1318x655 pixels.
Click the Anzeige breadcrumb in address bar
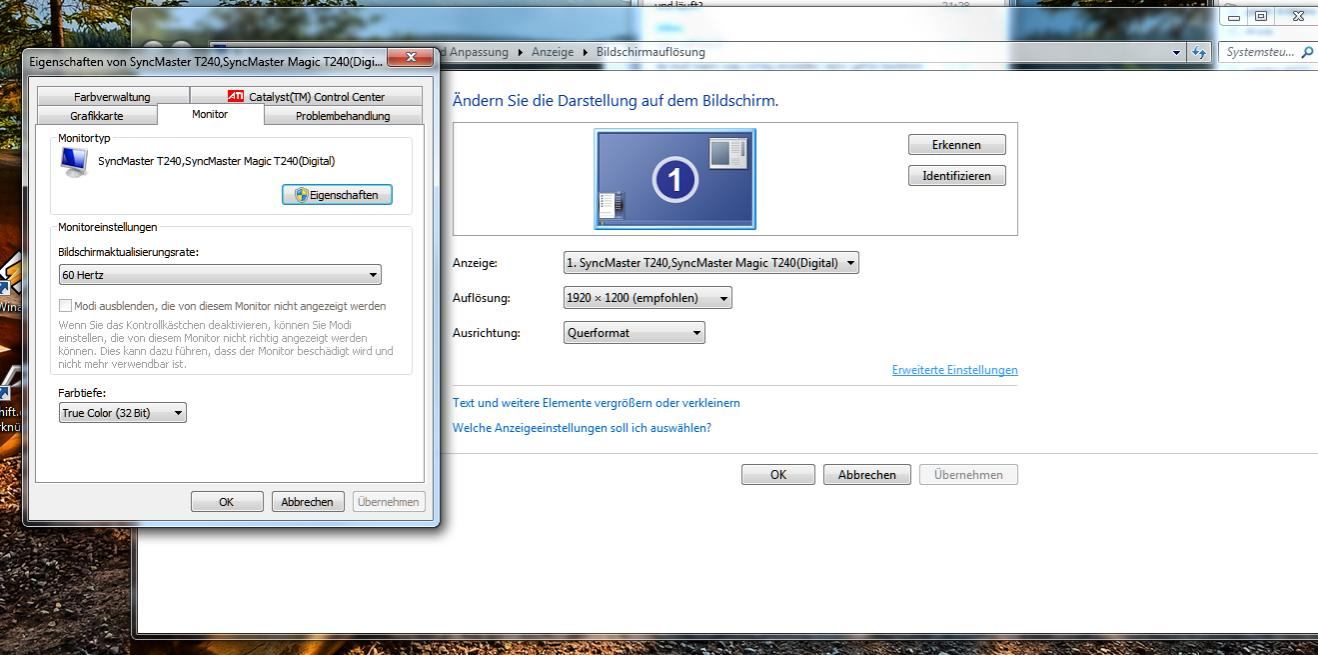[552, 52]
